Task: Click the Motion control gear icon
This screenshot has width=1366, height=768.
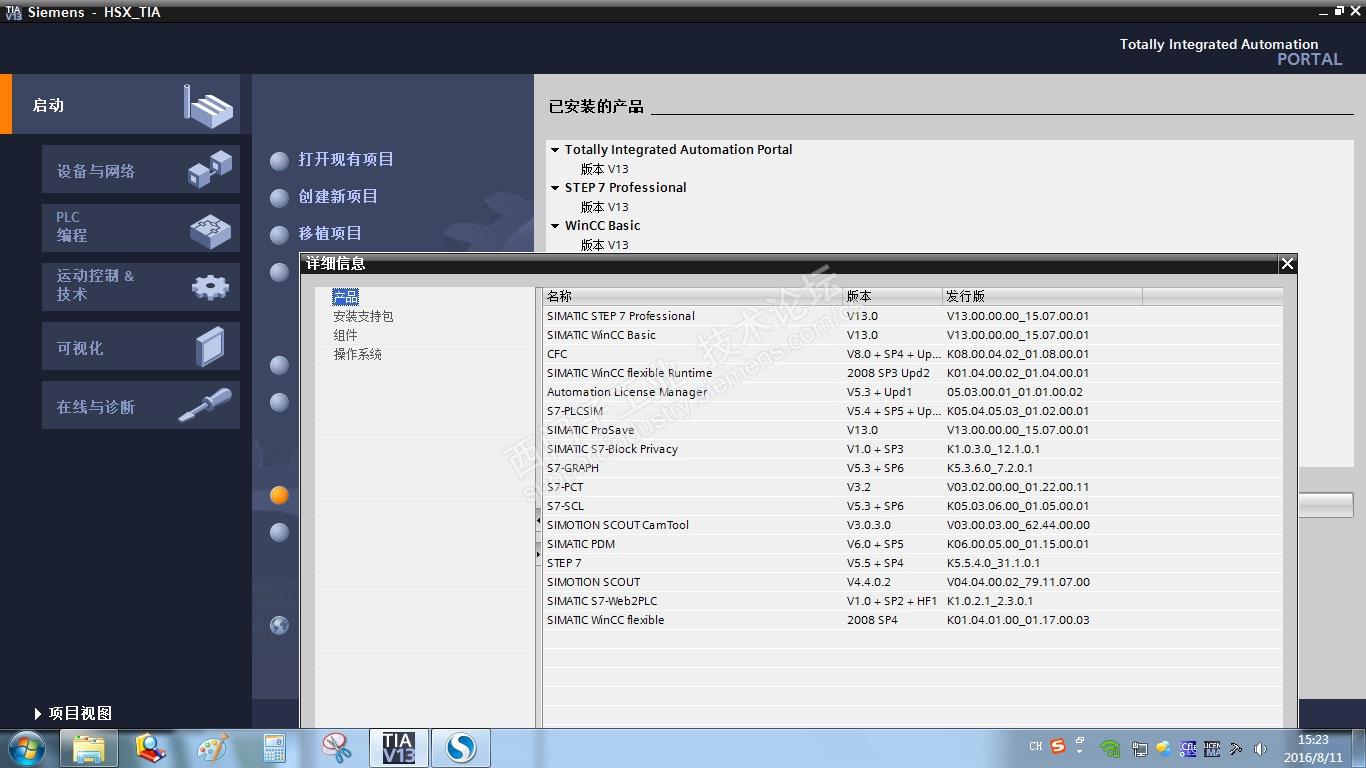Action: 210,287
